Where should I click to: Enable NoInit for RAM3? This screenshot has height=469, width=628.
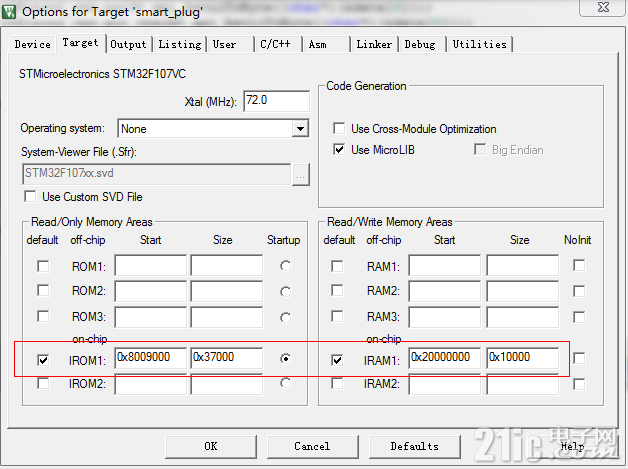point(579,317)
